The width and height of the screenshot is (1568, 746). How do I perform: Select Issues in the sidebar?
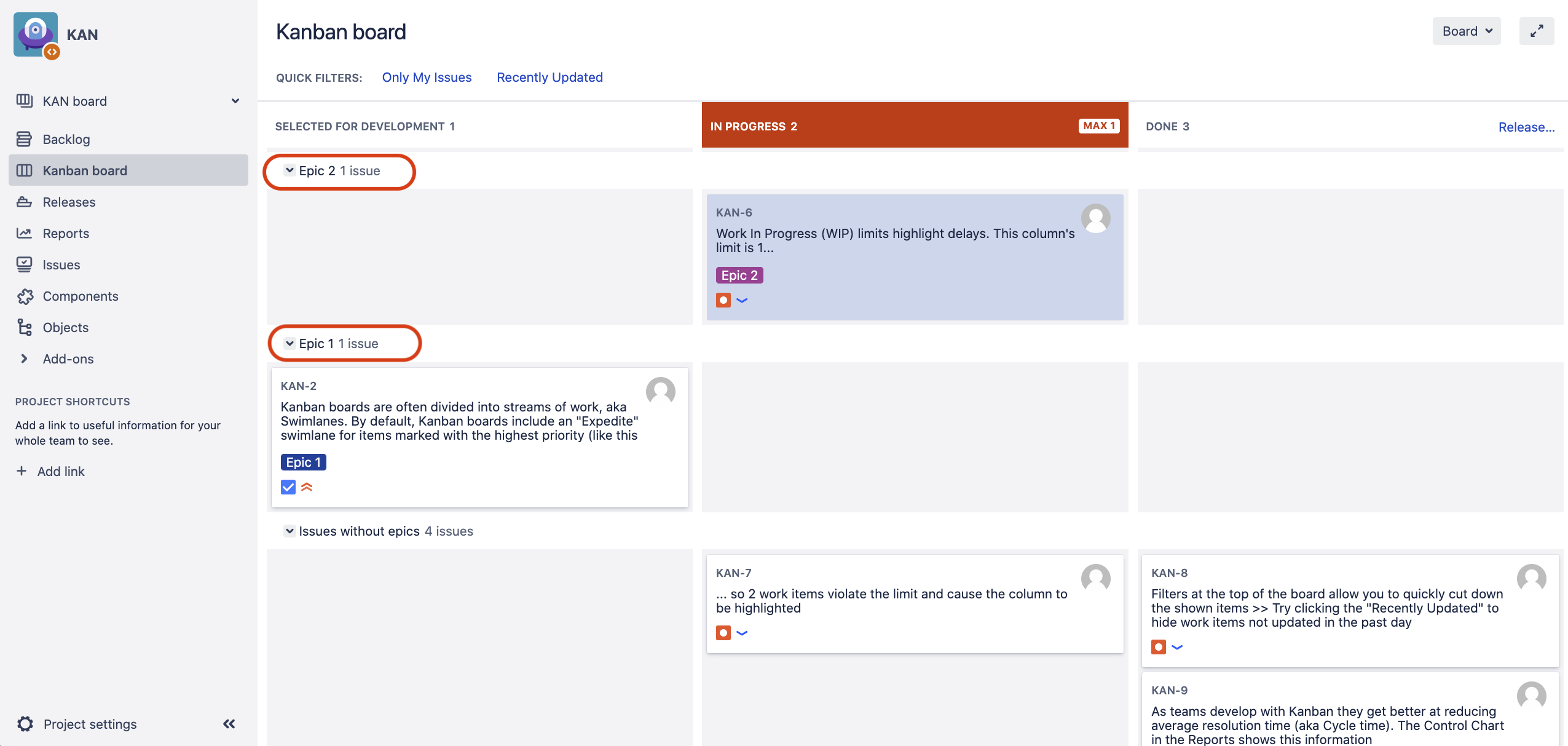tap(61, 264)
